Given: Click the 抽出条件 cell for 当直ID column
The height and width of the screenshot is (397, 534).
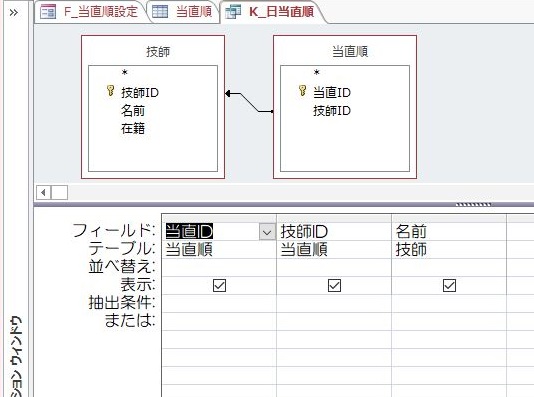Looking at the screenshot, I should (219, 303).
